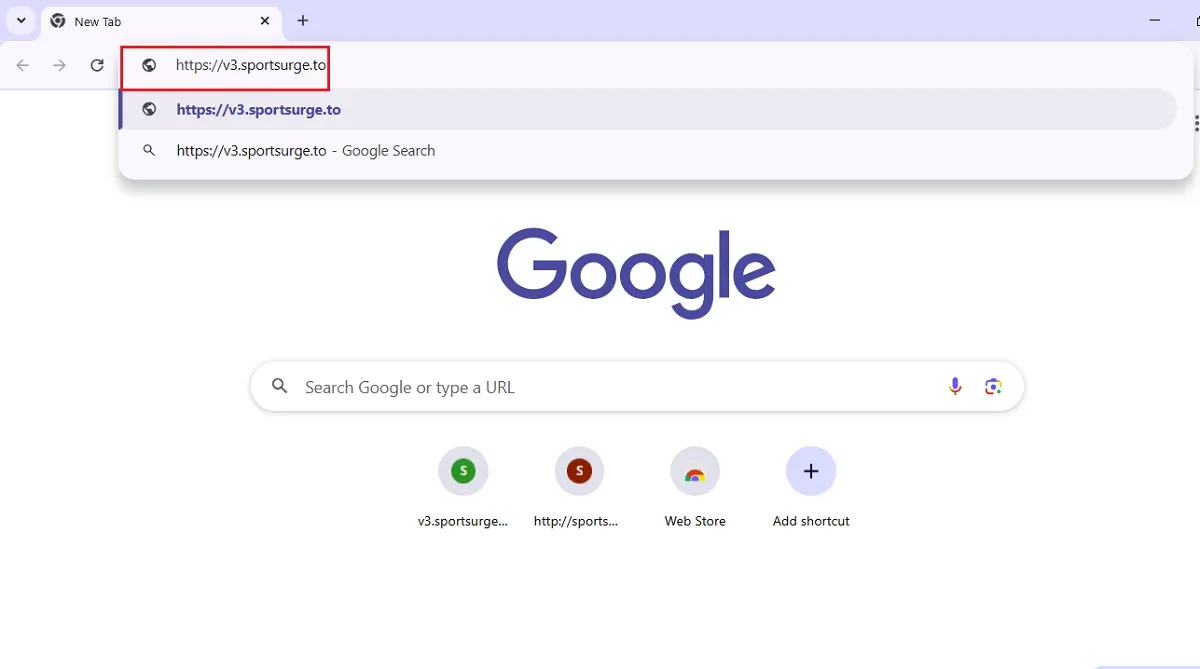Screen dimensions: 1200x669
Task: Click the browser forward arrow
Action: tap(60, 66)
